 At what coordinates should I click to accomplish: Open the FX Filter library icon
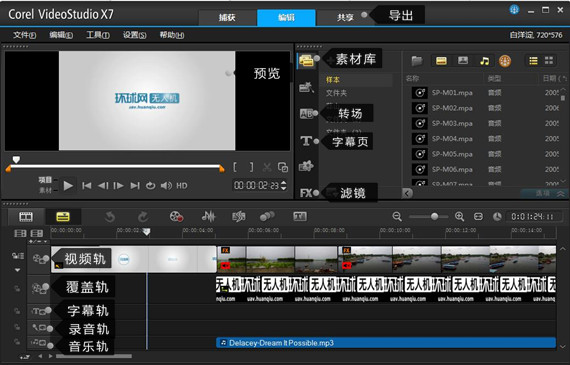[306, 193]
